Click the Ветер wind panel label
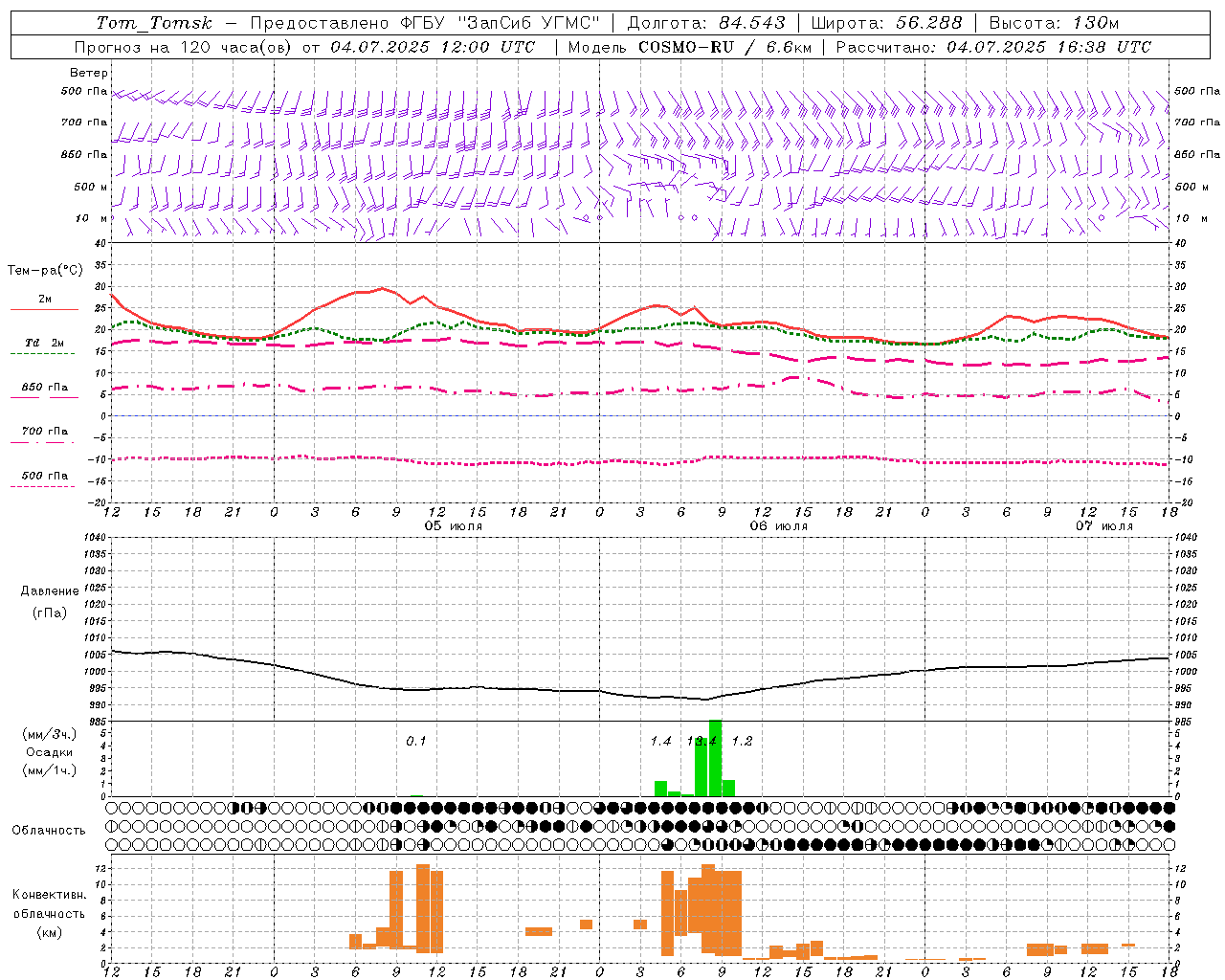The width and height of the screenshot is (1225, 980). point(88,73)
